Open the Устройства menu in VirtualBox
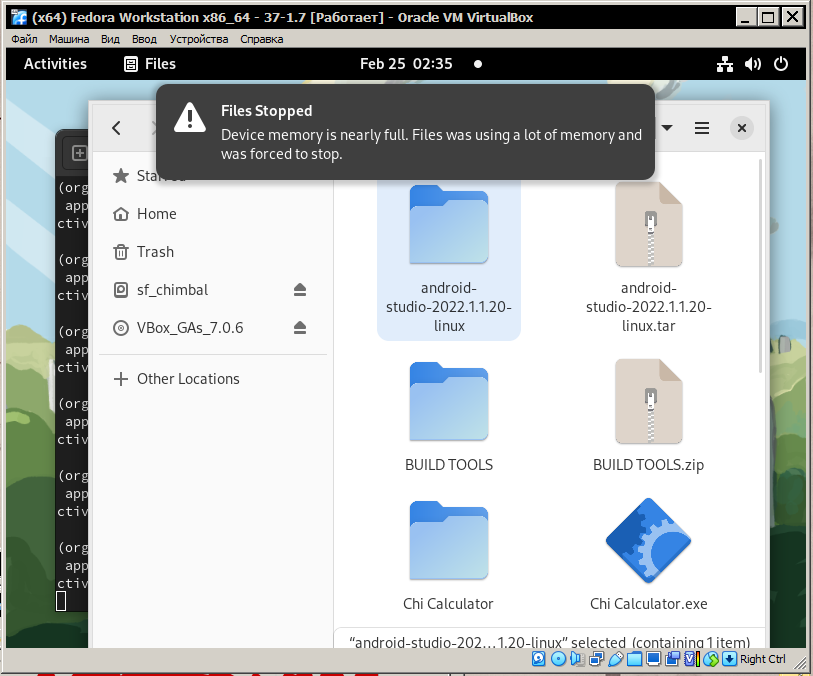 coord(199,39)
